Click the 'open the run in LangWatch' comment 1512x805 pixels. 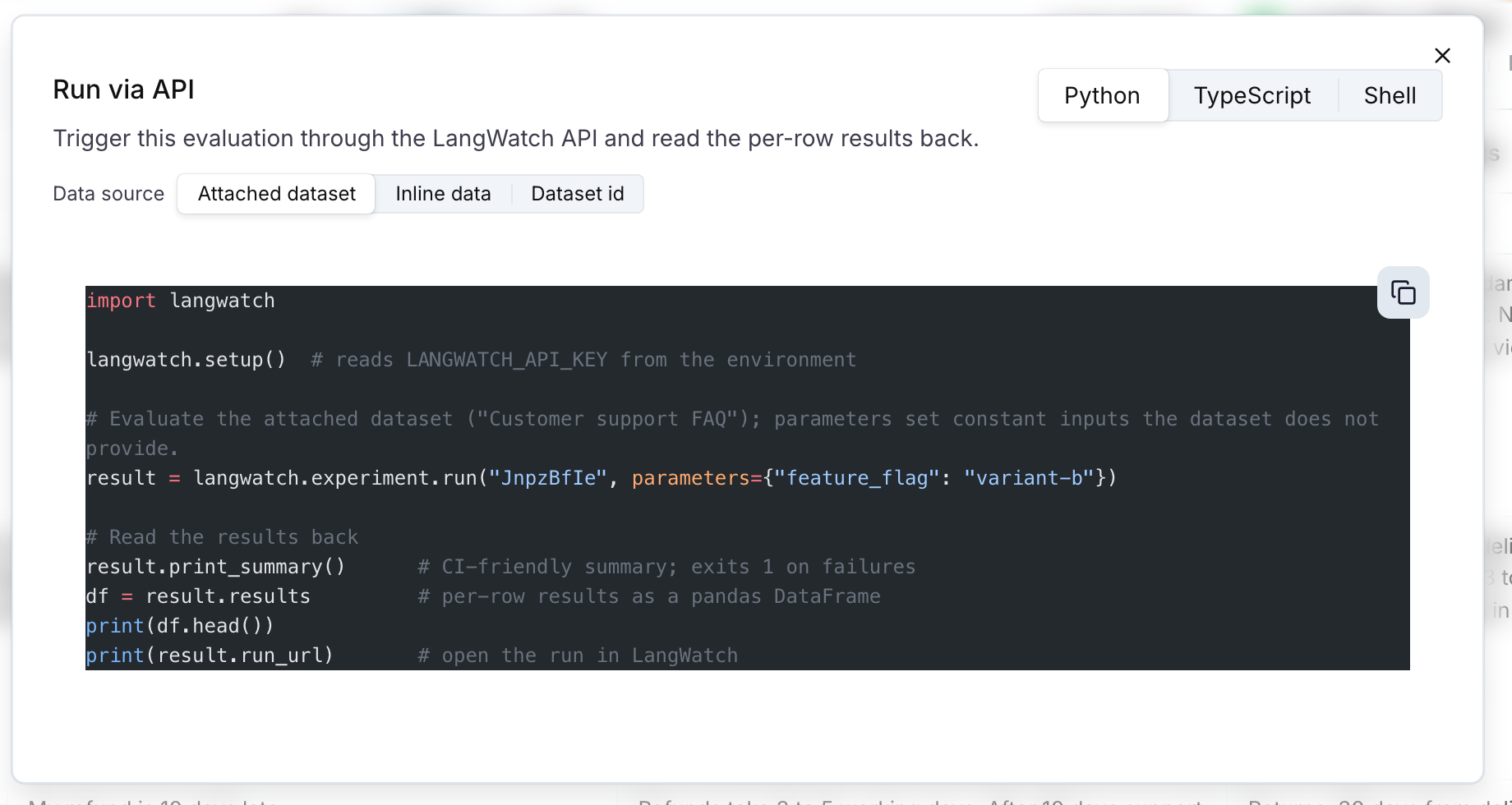coord(578,655)
